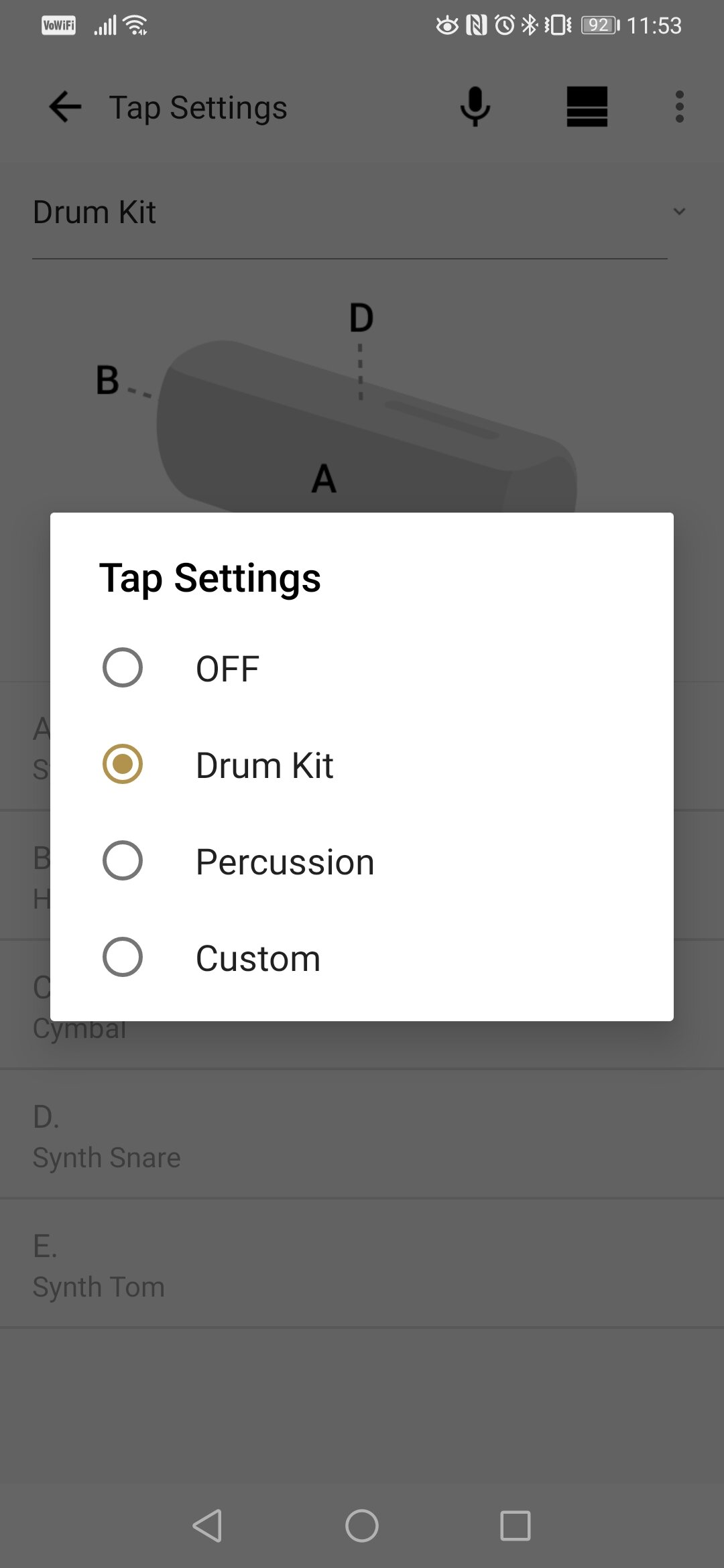Open the D. Synth Snare entry
724x1568 pixels.
point(362,1134)
